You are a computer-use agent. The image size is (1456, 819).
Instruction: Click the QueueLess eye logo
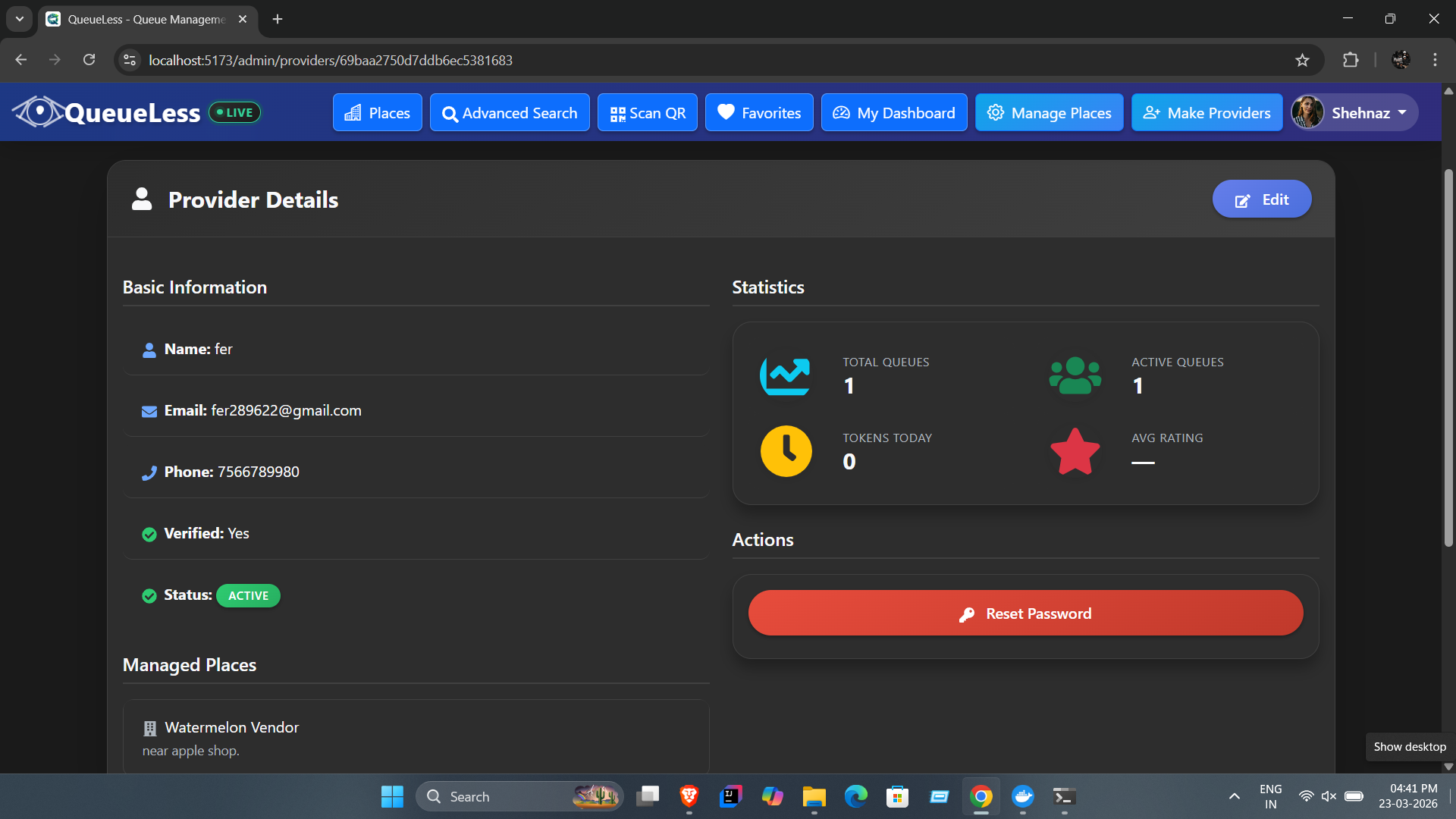click(38, 112)
